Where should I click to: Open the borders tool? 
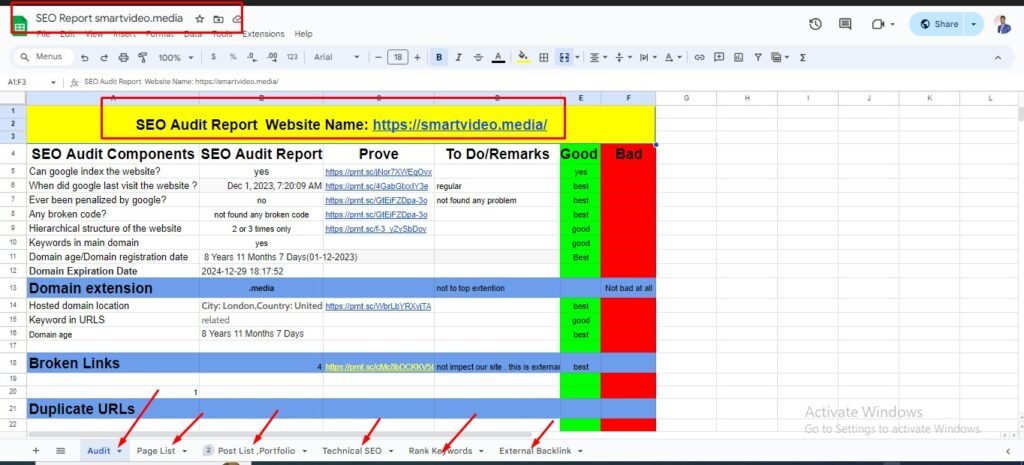pos(543,57)
